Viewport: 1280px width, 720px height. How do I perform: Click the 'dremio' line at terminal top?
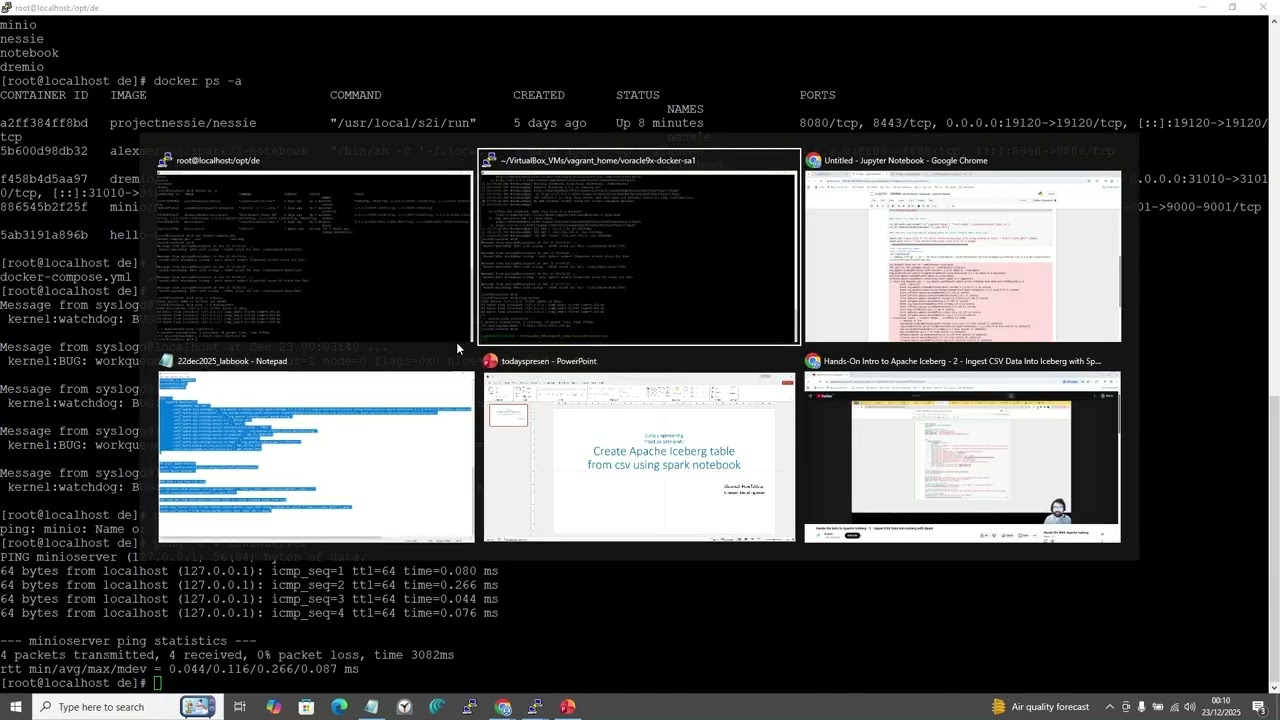coord(22,67)
